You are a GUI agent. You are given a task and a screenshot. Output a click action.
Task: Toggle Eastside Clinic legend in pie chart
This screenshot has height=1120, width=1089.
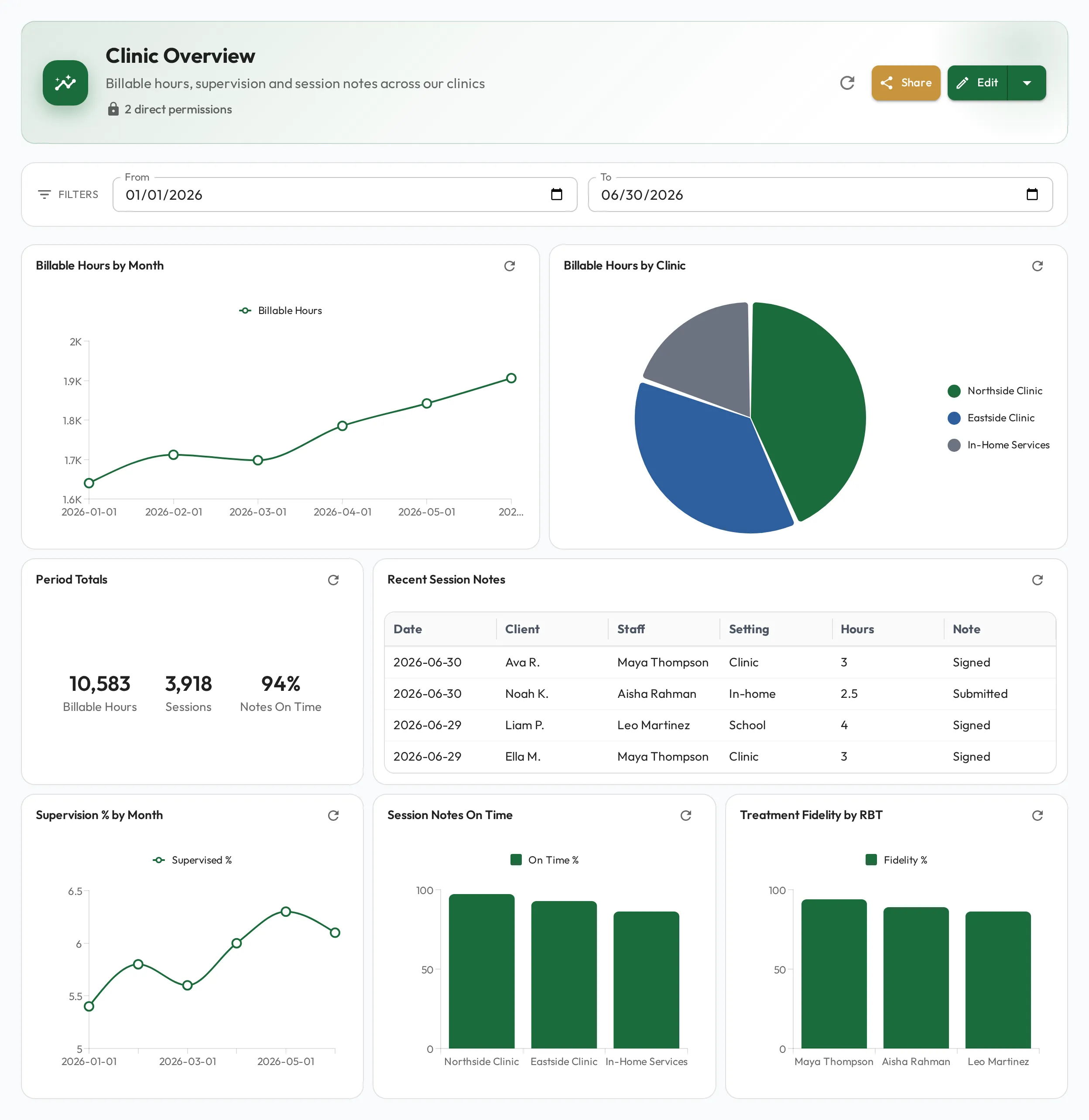pos(991,418)
